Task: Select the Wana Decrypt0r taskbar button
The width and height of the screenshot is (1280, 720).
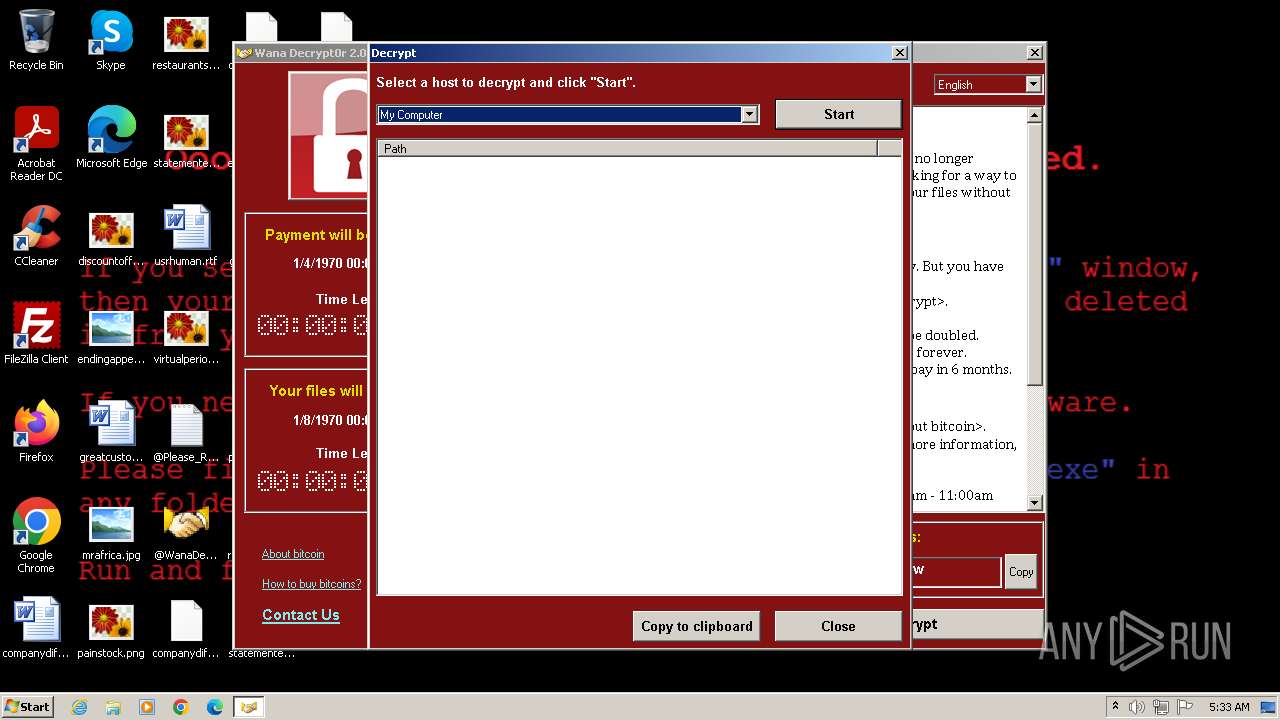Action: coord(249,707)
